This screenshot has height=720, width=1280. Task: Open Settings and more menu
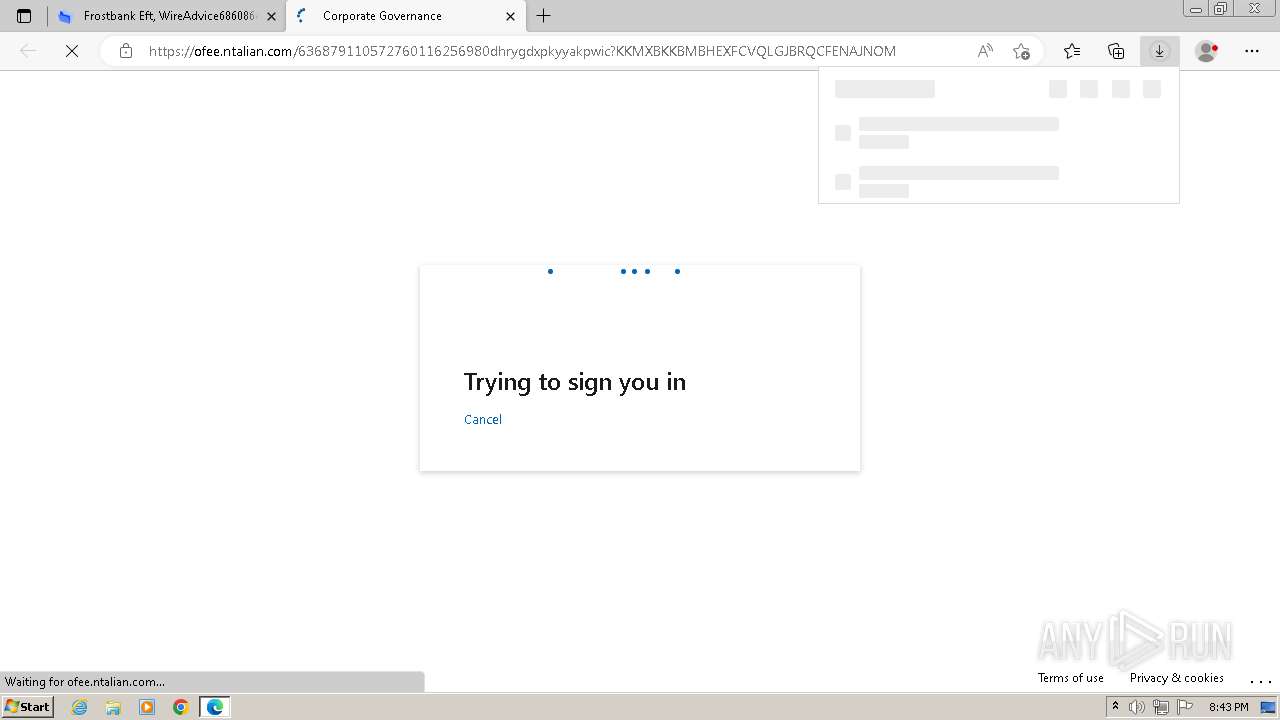click(1252, 51)
